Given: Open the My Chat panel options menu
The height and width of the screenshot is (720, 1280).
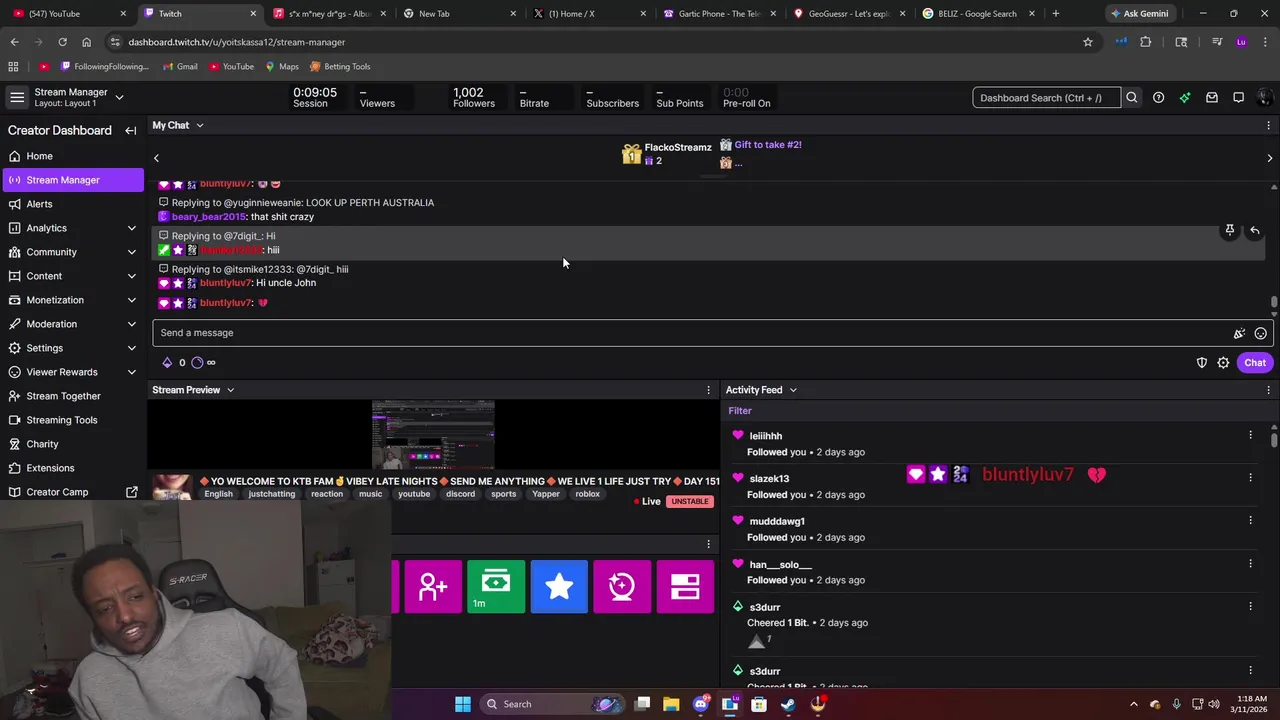Looking at the screenshot, I should (1269, 125).
